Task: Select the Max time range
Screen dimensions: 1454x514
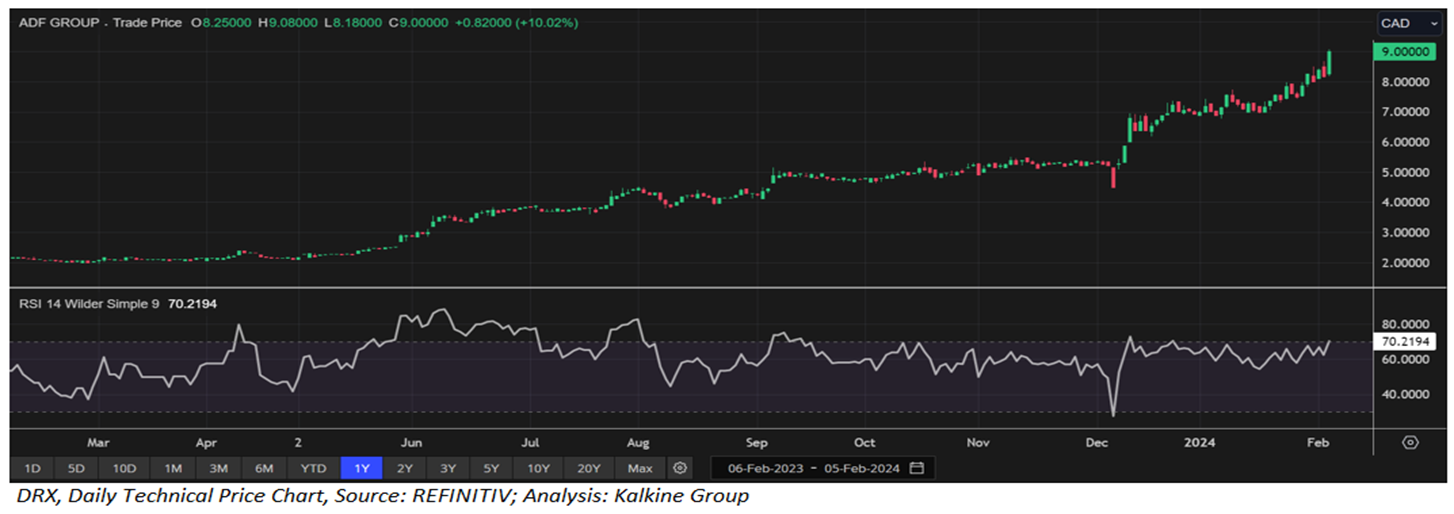Action: coord(640,468)
